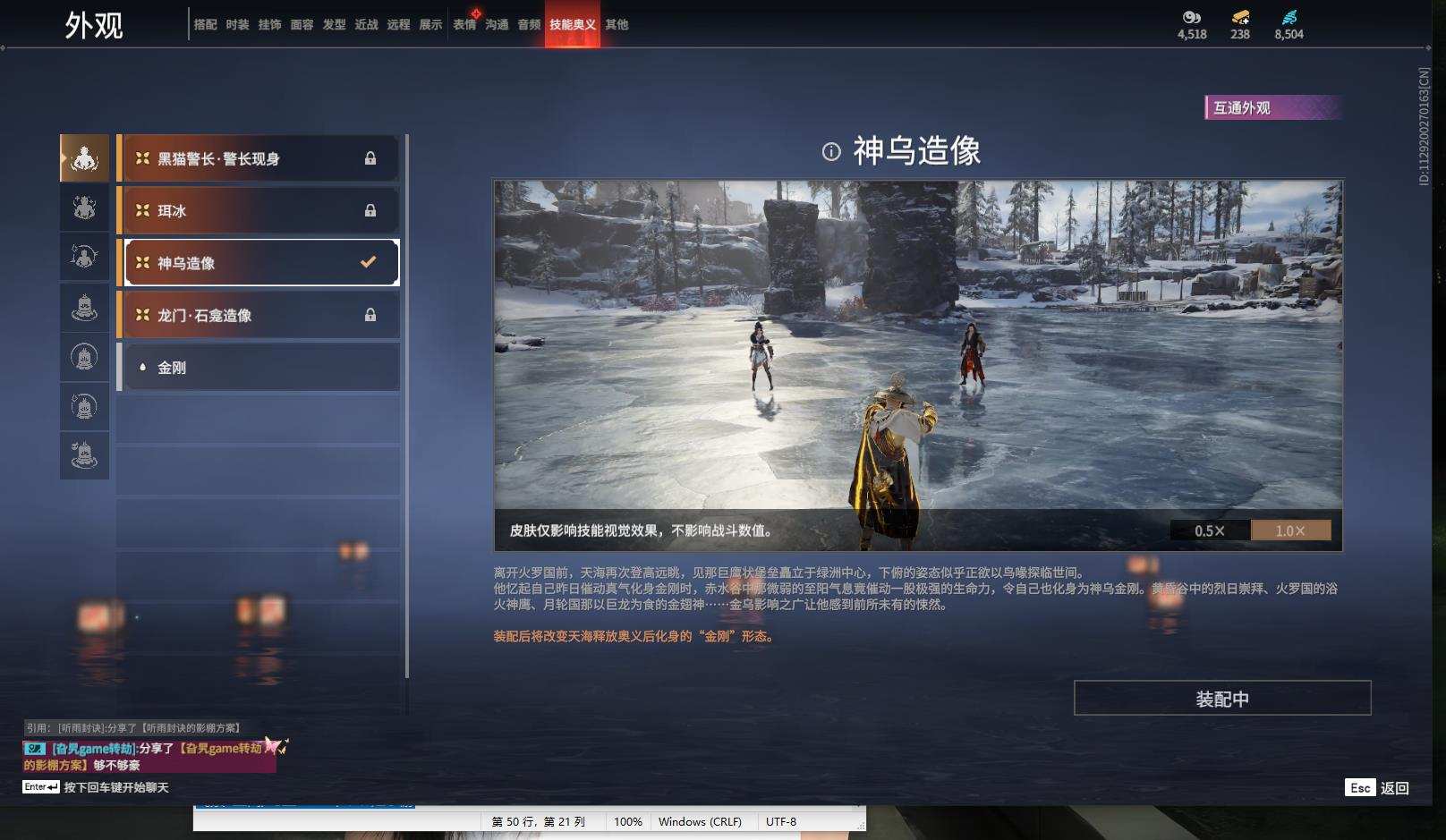Click the checkmark on 神乌造像 row

[368, 262]
